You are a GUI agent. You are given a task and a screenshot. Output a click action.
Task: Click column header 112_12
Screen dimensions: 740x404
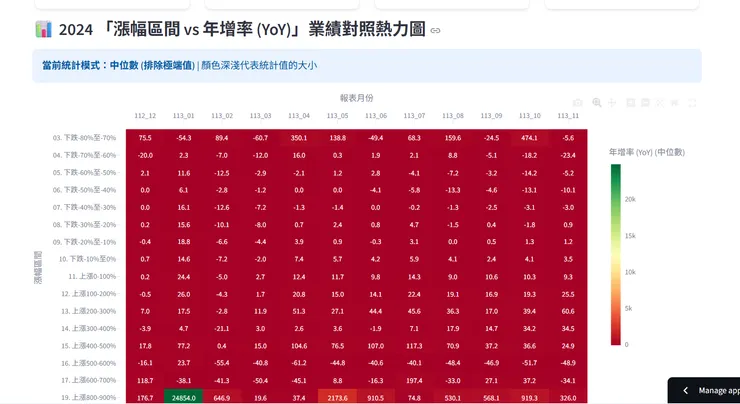pos(145,116)
